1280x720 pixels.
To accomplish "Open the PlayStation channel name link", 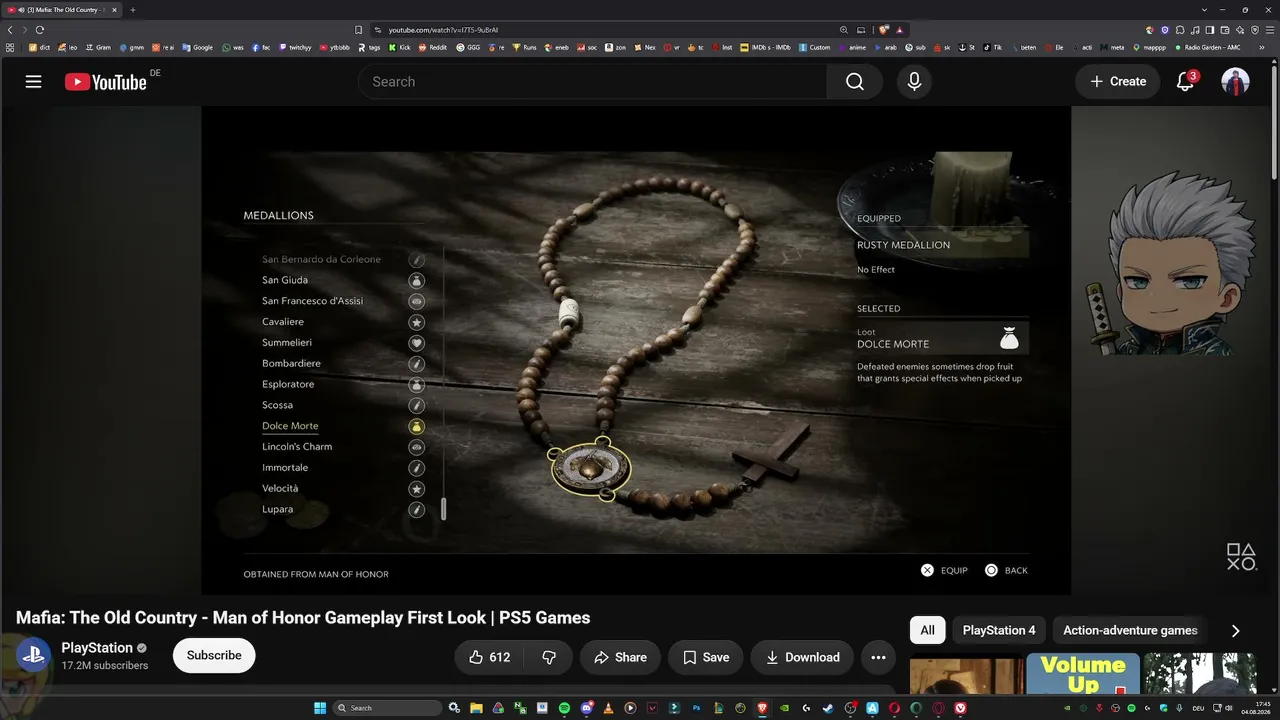I will click(97, 648).
